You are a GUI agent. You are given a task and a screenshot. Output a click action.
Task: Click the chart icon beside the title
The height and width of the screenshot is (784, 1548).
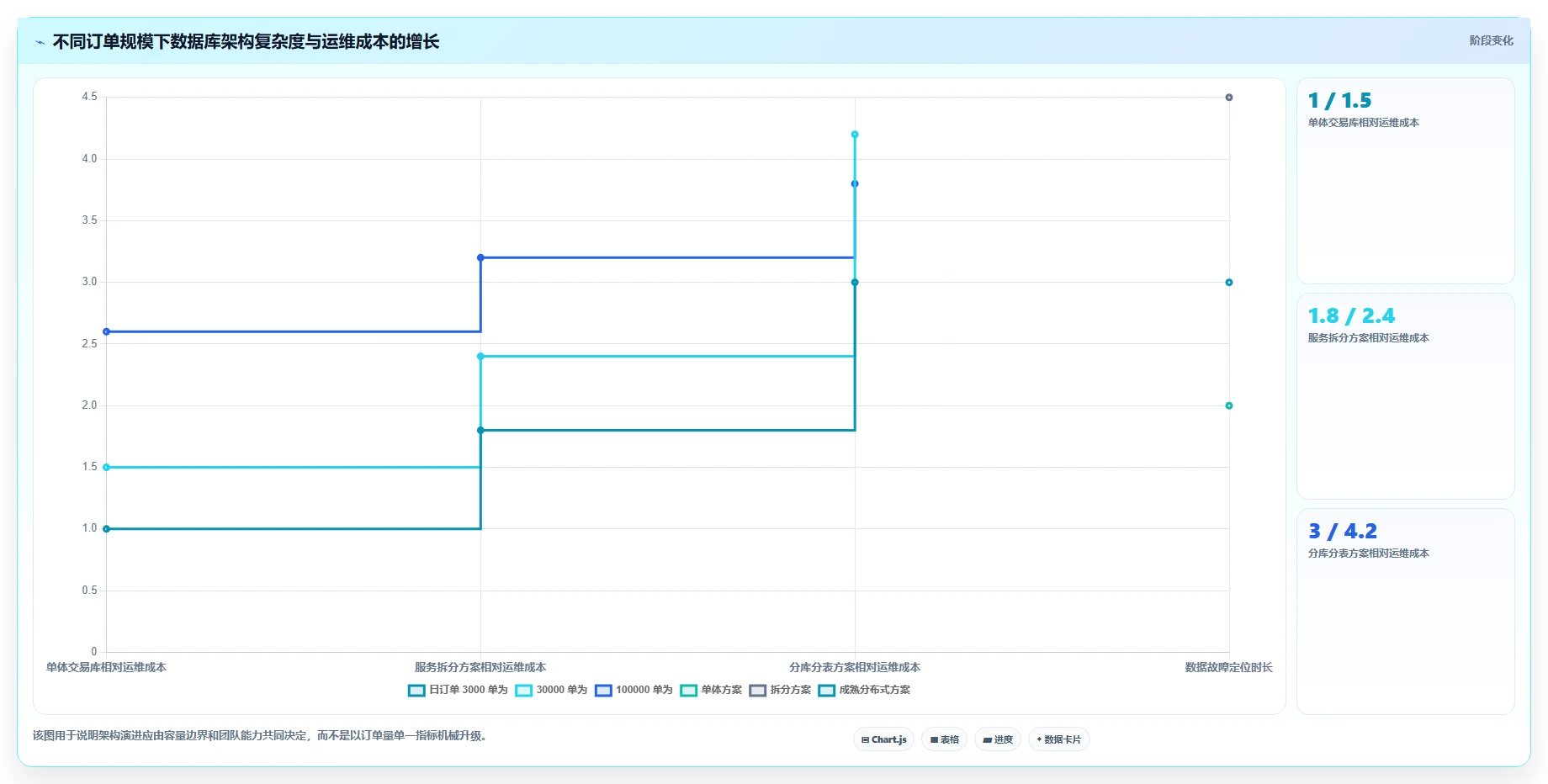point(40,42)
